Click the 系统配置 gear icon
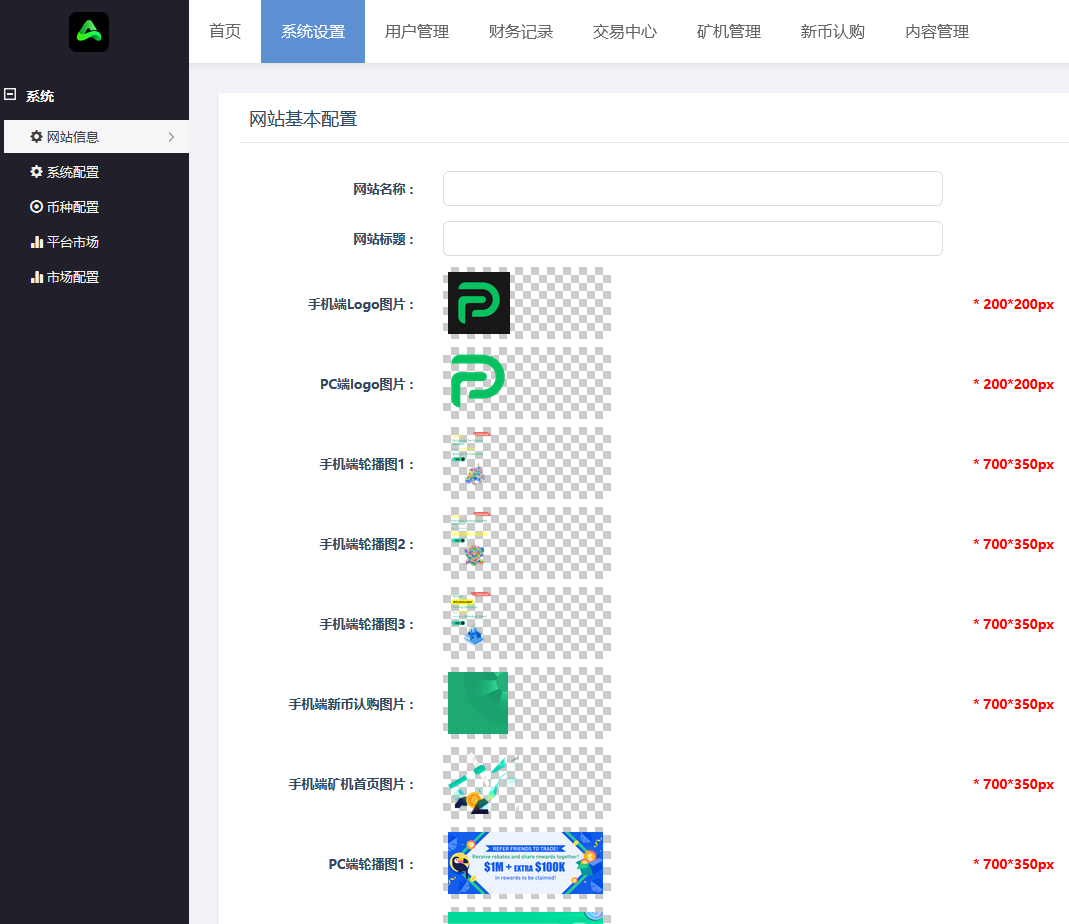The width and height of the screenshot is (1069, 924). (x=35, y=171)
